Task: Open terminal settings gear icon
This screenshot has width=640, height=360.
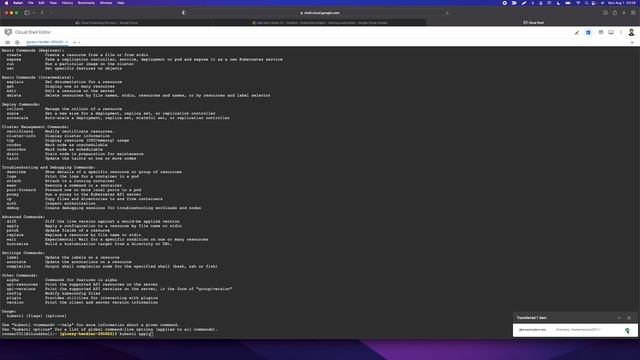Action: (17, 42)
